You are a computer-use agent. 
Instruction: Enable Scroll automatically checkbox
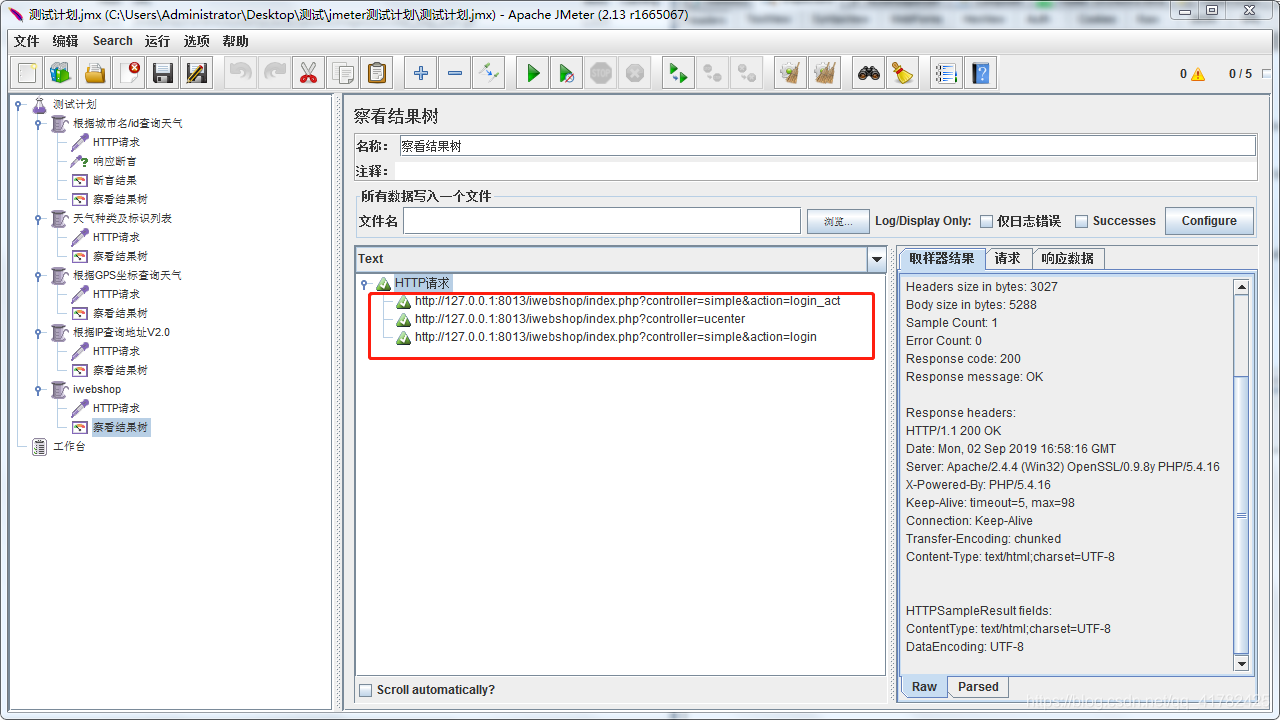click(x=366, y=690)
